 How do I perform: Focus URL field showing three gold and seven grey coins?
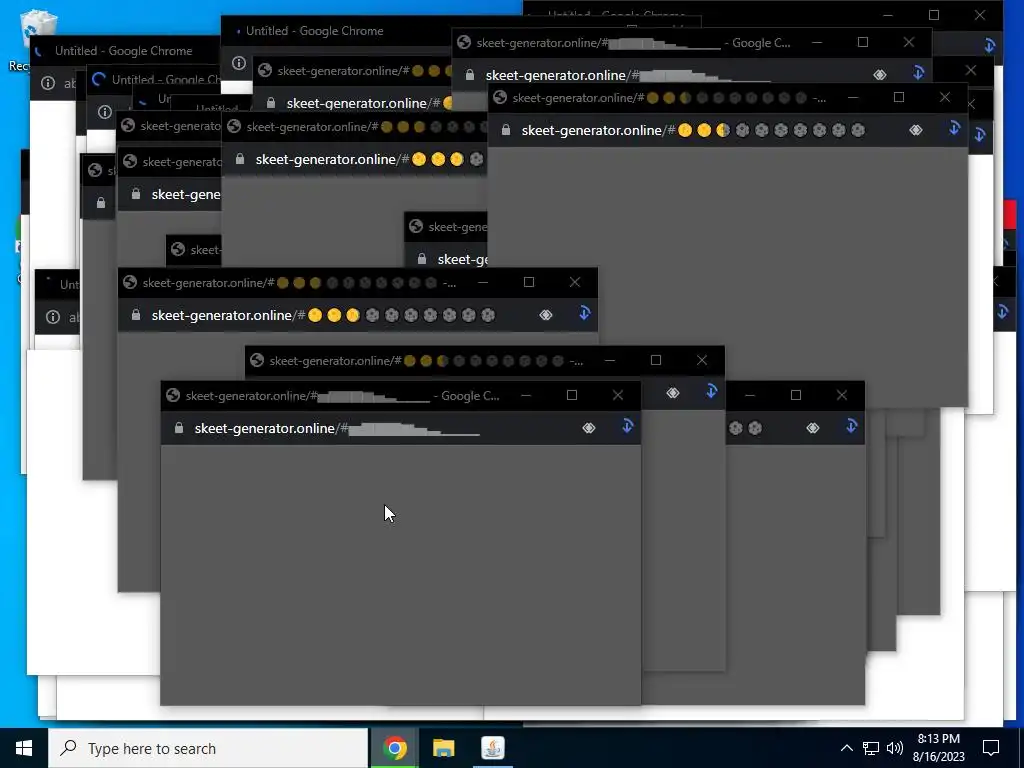(x=324, y=315)
